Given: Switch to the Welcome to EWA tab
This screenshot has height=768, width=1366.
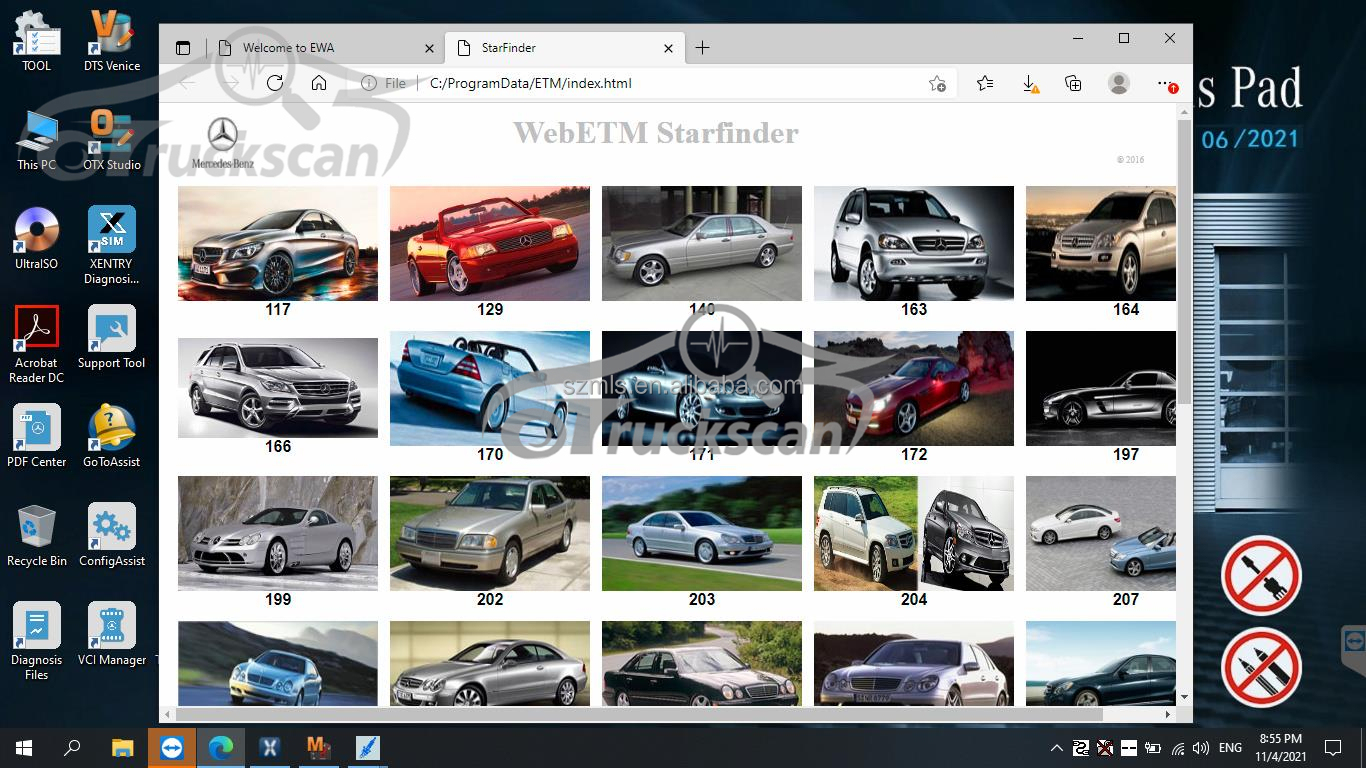Looking at the screenshot, I should click(x=325, y=48).
